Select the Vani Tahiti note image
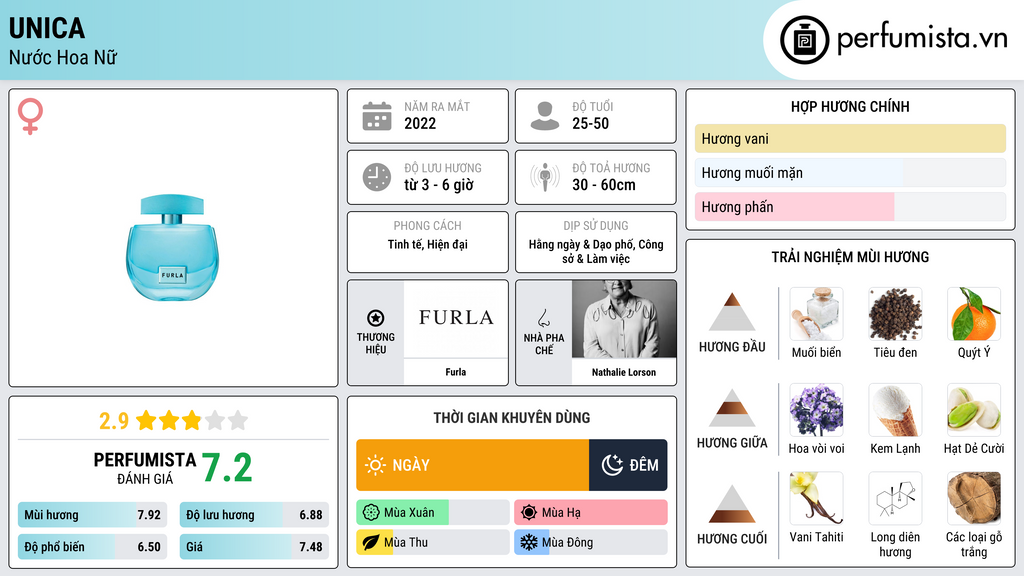Image resolution: width=1024 pixels, height=576 pixels. [816, 498]
